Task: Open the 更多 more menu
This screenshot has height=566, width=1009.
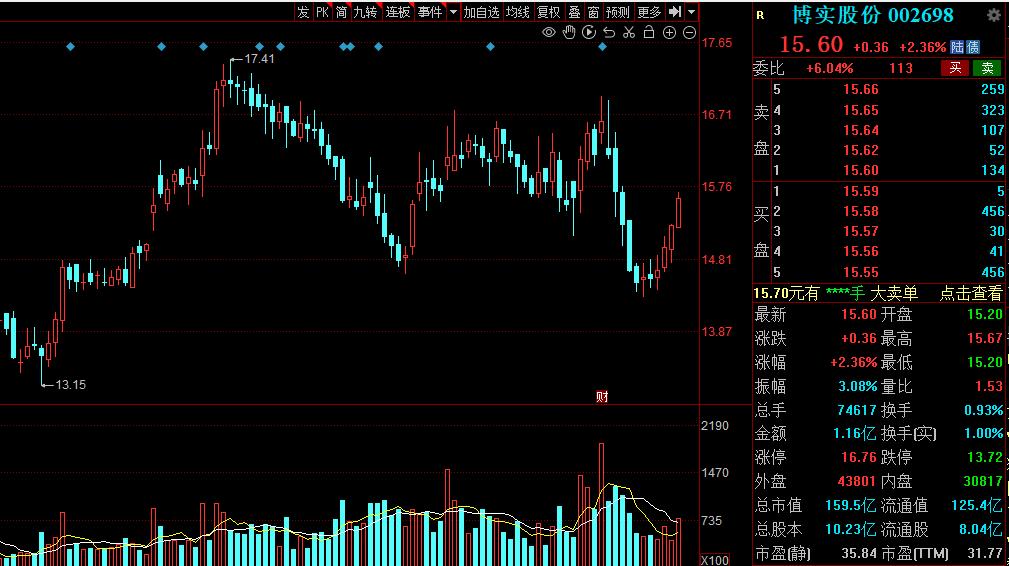Action: point(649,12)
